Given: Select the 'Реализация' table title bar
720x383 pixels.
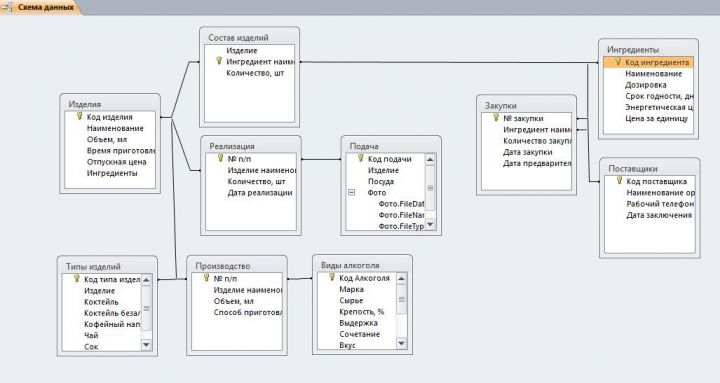Looking at the screenshot, I should point(251,146).
